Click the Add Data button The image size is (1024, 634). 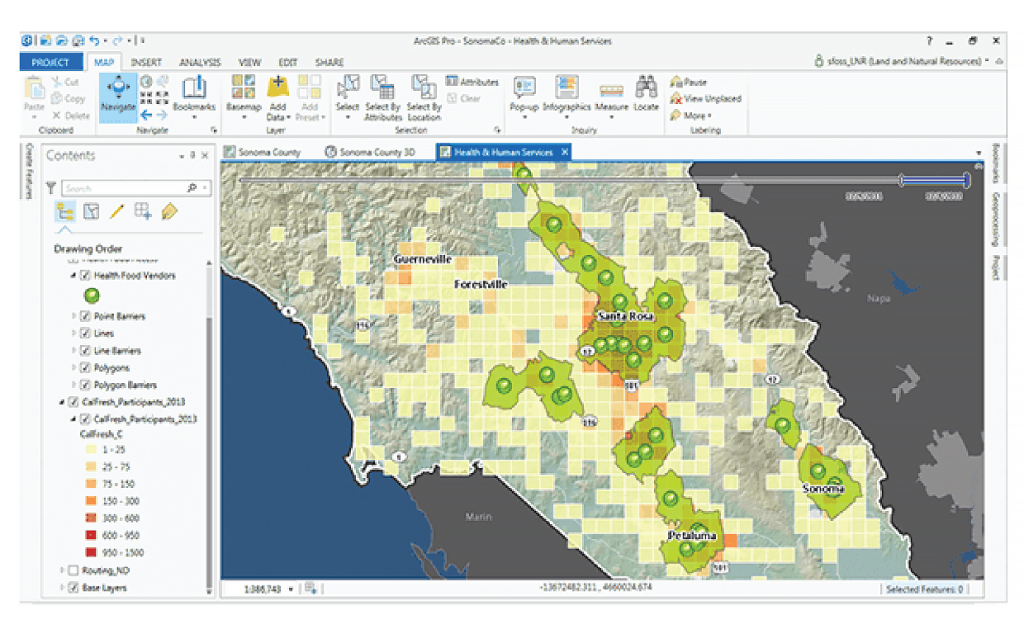277,96
